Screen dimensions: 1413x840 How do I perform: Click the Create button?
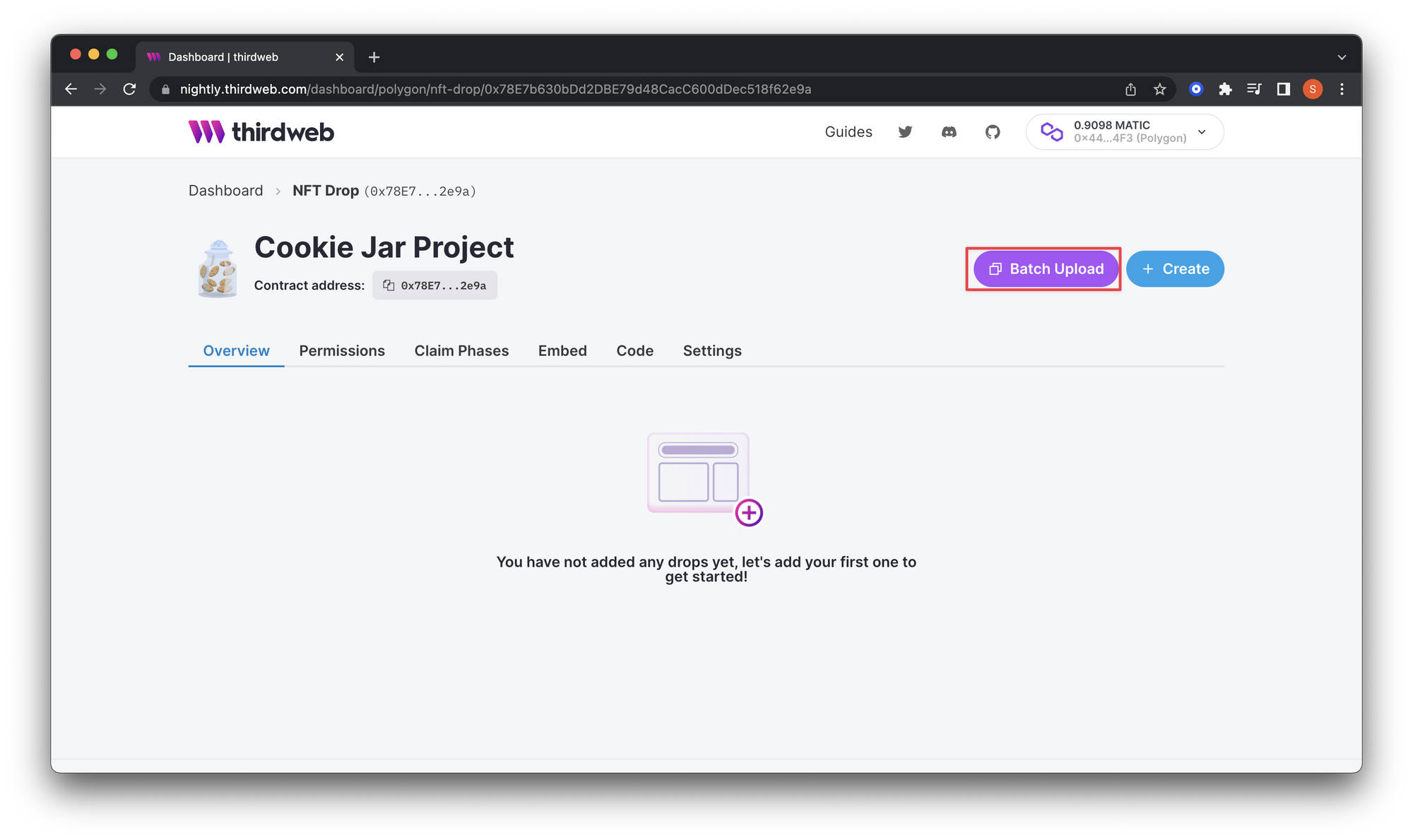point(1175,269)
